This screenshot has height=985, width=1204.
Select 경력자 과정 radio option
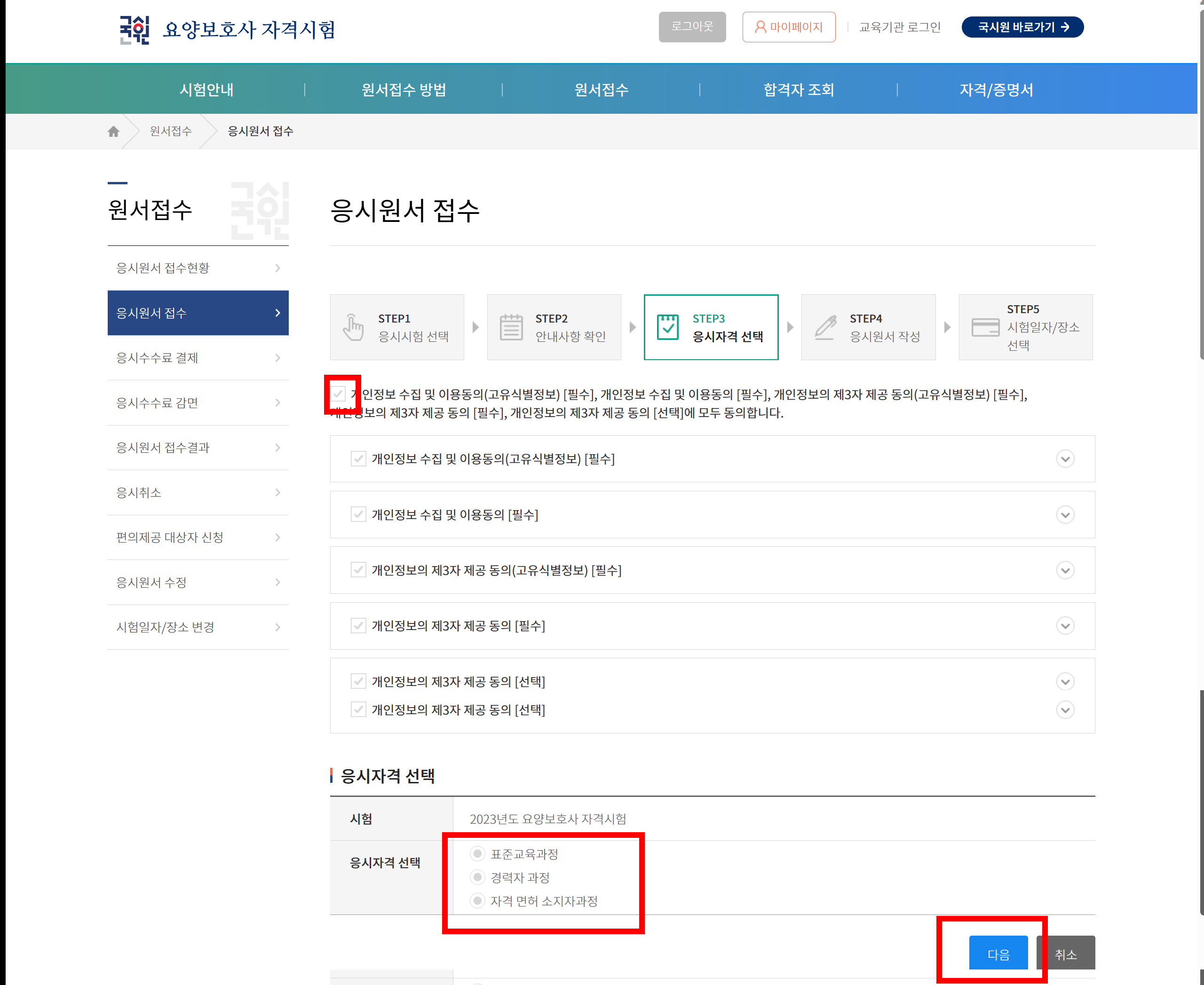[x=477, y=877]
